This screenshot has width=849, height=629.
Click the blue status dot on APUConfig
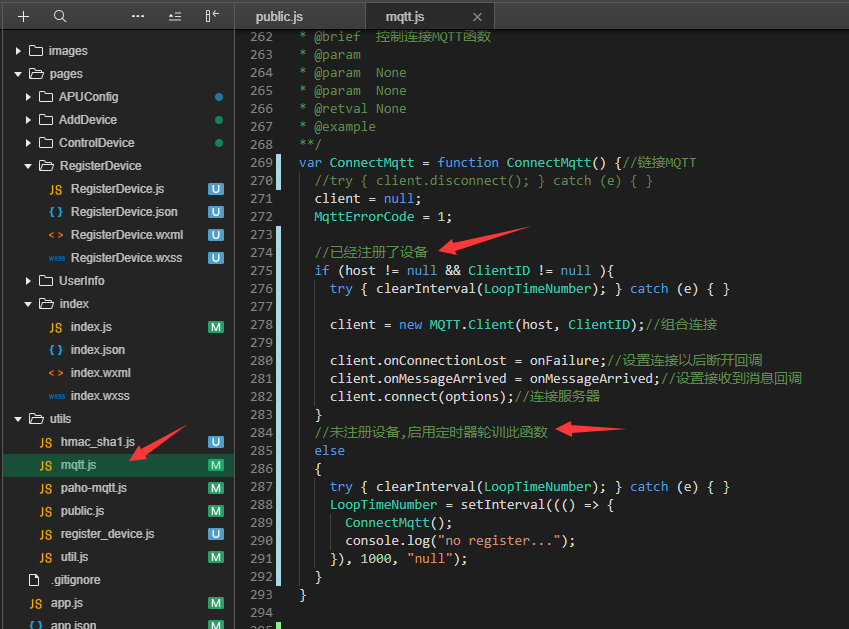[x=219, y=97]
